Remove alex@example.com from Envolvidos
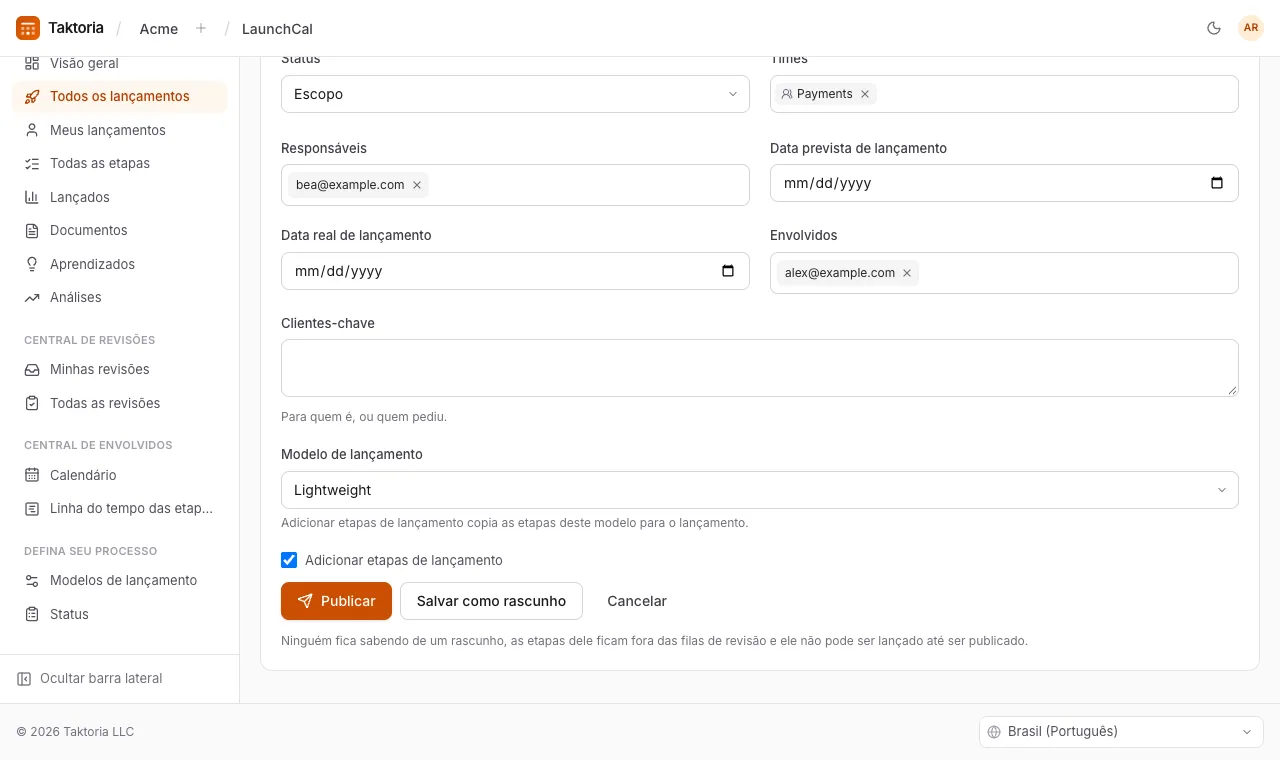 pos(907,273)
